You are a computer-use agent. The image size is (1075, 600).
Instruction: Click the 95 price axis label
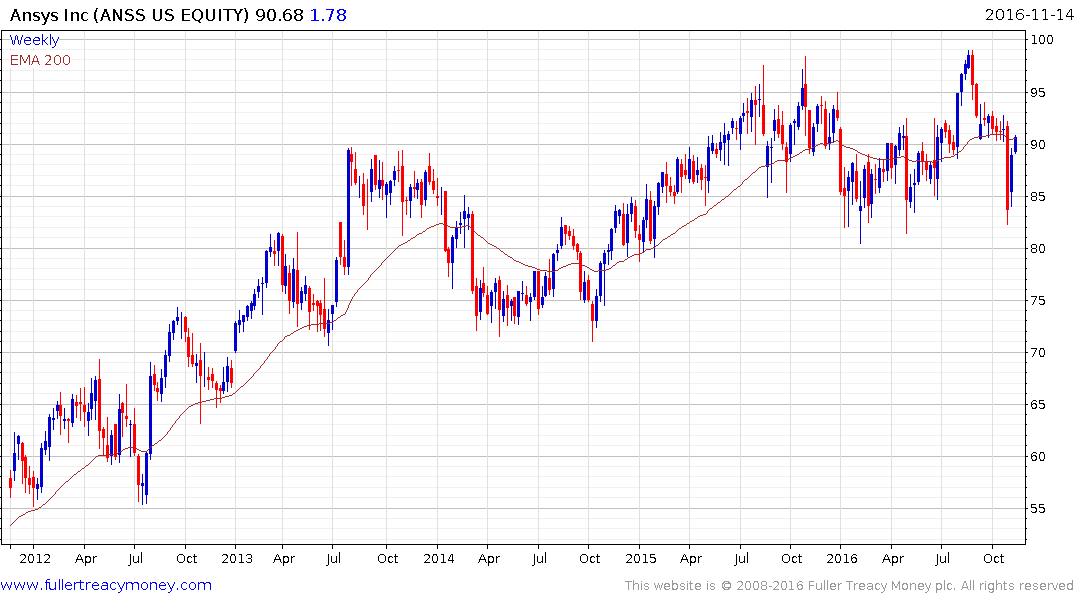[x=1038, y=93]
